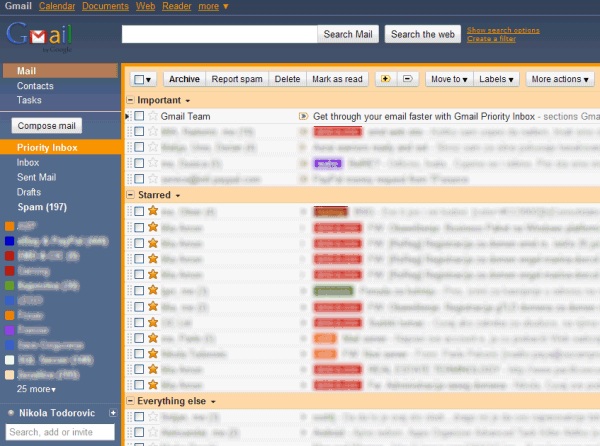Click chat status dot beside Nikola Todorovic

coord(10,412)
